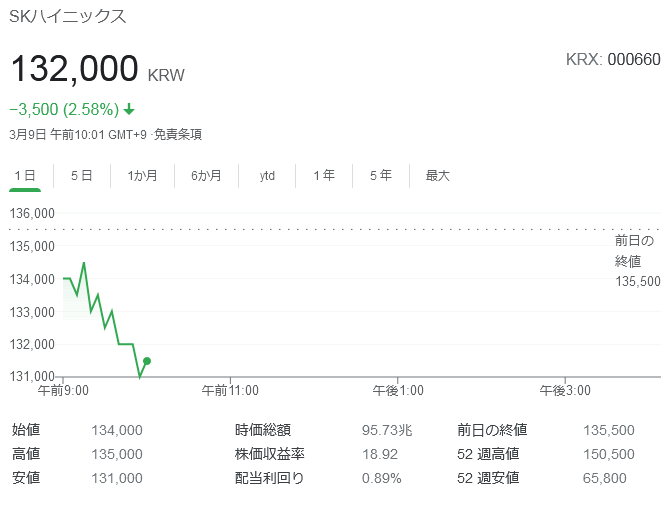Select the ytd tab
The height and width of the screenshot is (506, 668).
(x=267, y=176)
